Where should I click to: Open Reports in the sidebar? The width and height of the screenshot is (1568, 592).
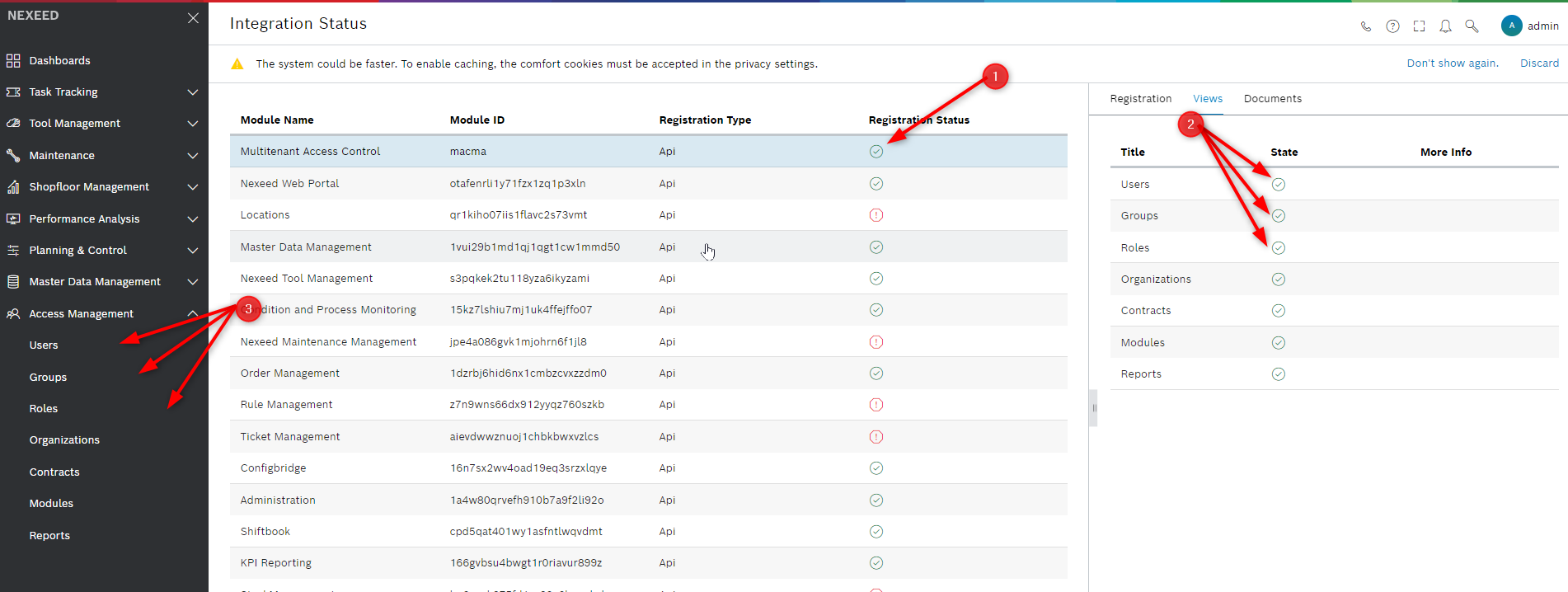coord(49,536)
